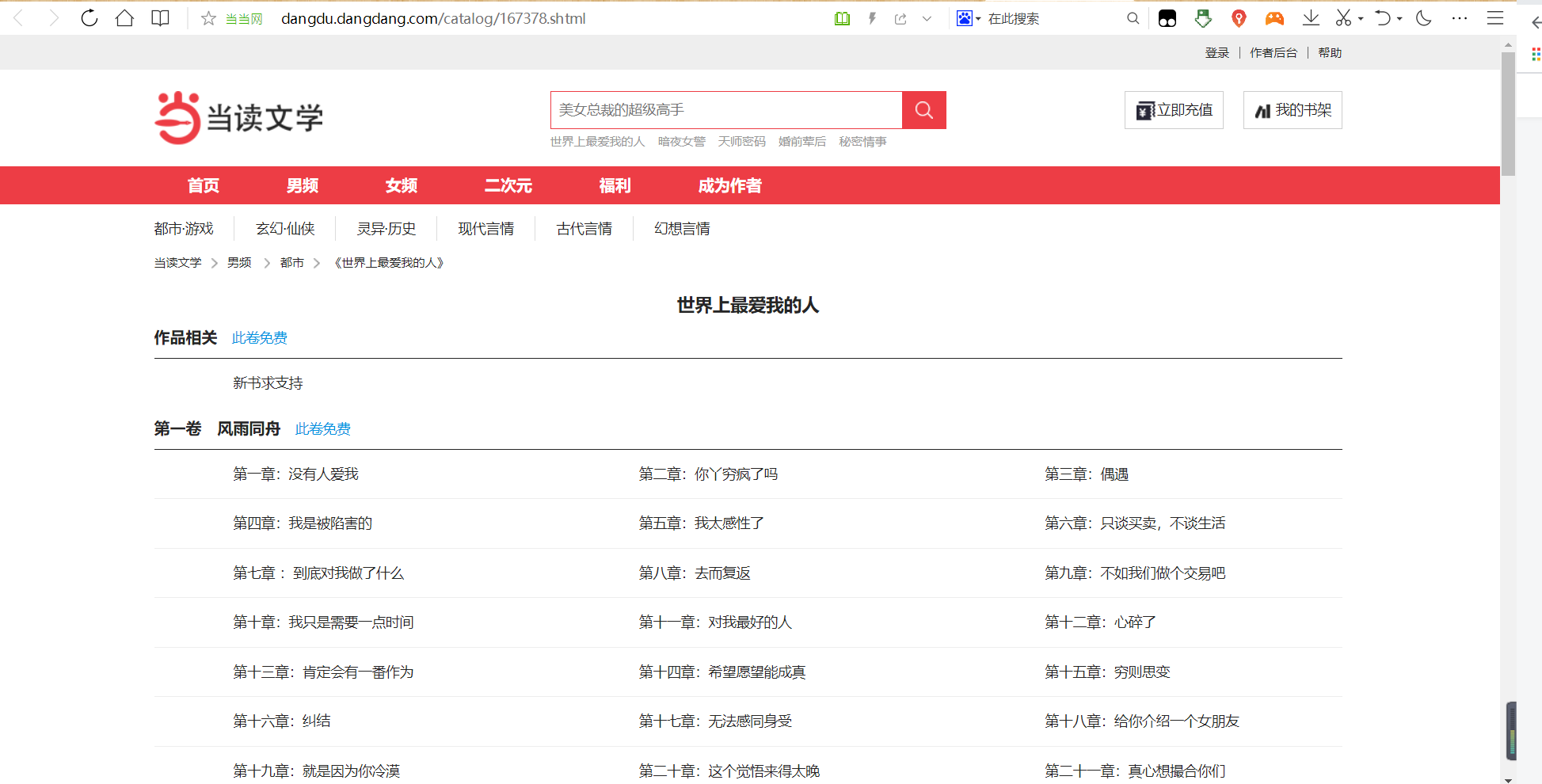Click the browser forward arrow
The width and height of the screenshot is (1542, 784).
click(x=54, y=18)
